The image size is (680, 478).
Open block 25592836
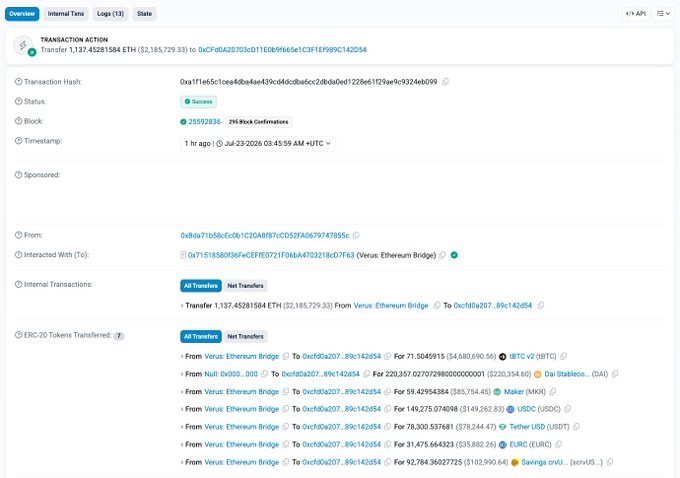coord(204,122)
